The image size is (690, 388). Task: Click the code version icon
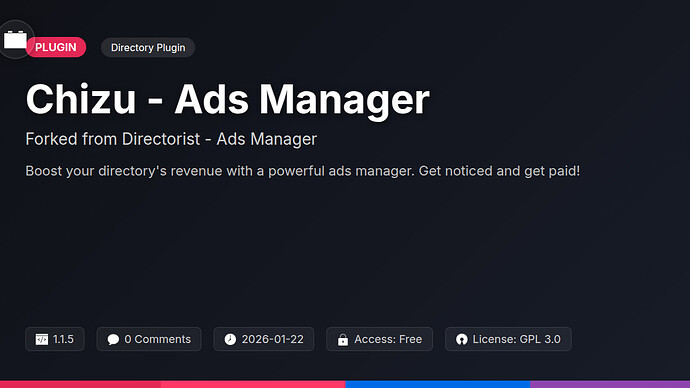42,339
